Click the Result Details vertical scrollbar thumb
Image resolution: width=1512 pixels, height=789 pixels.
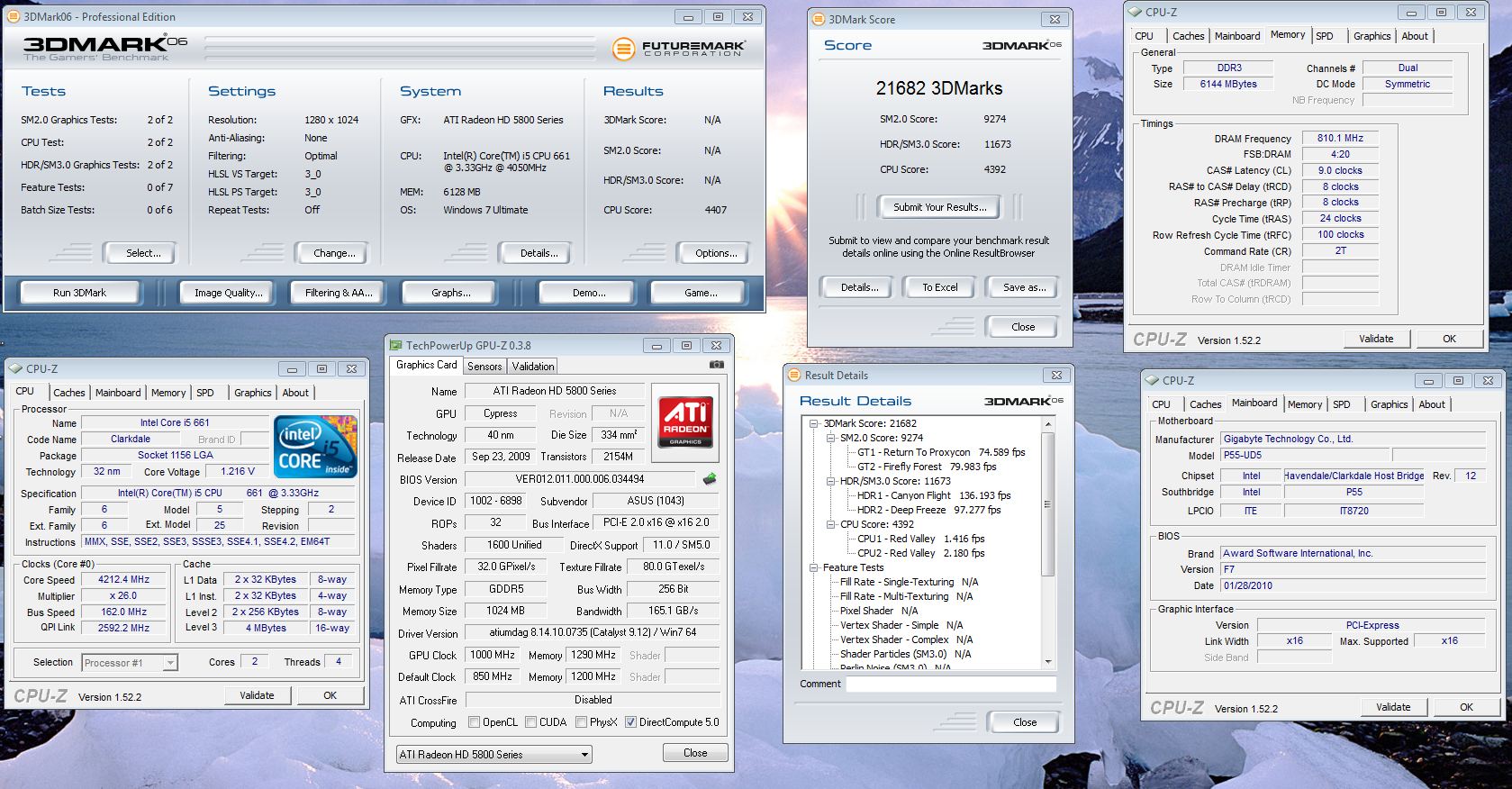click(x=1047, y=504)
